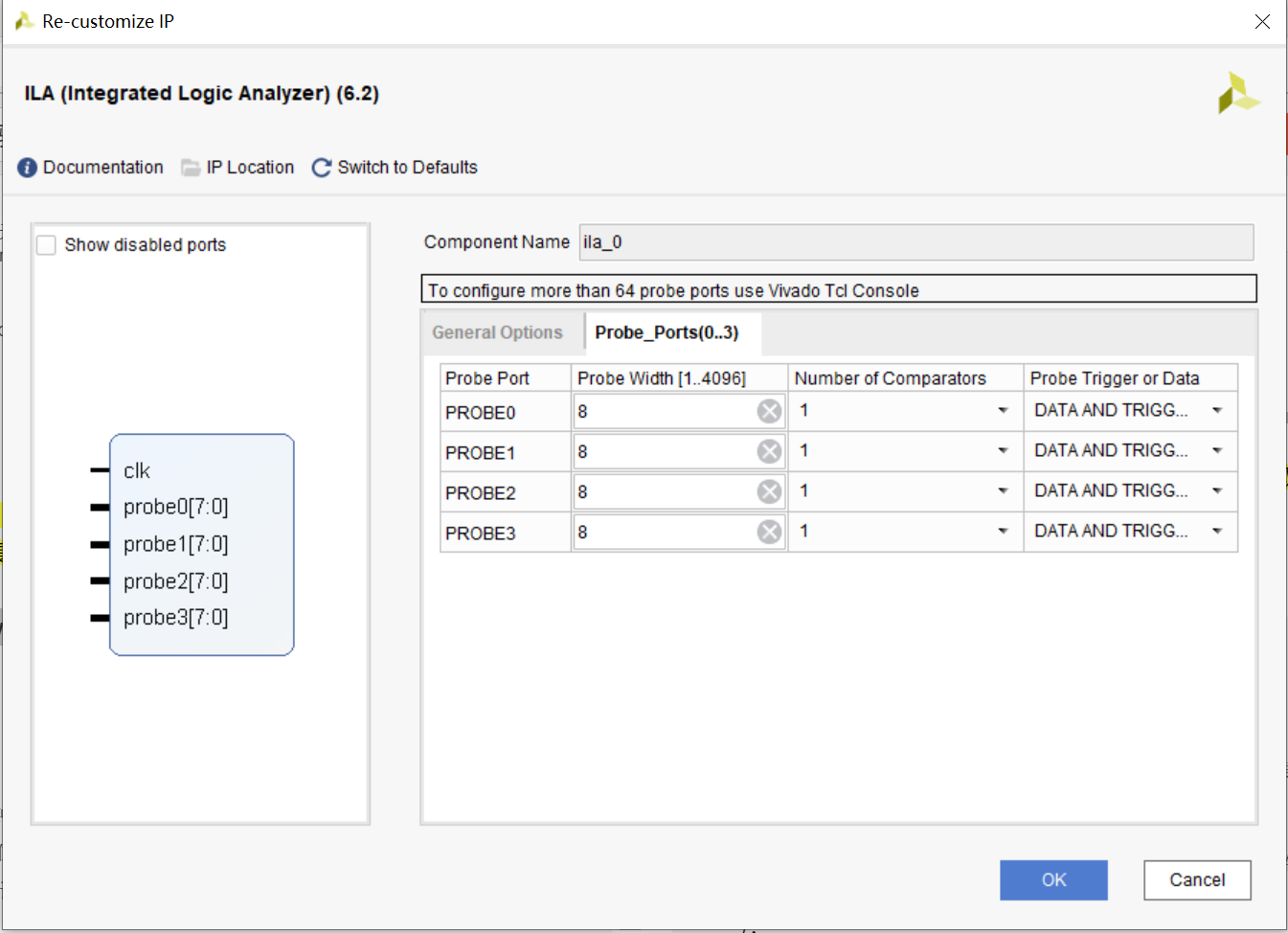Image resolution: width=1288 pixels, height=933 pixels.
Task: Open PROBE0 Number of Comparators dropdown
Action: 1003,411
